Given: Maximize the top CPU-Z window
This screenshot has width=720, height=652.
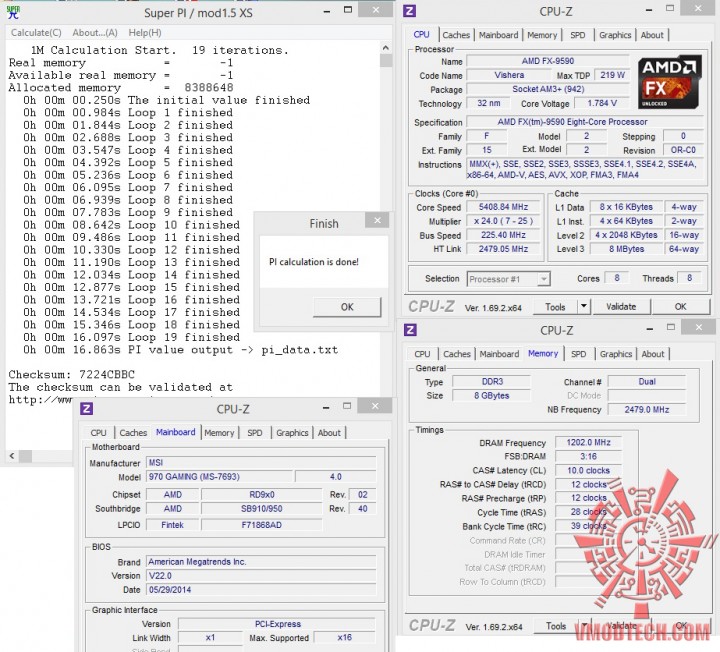Looking at the screenshot, I should [x=670, y=8].
